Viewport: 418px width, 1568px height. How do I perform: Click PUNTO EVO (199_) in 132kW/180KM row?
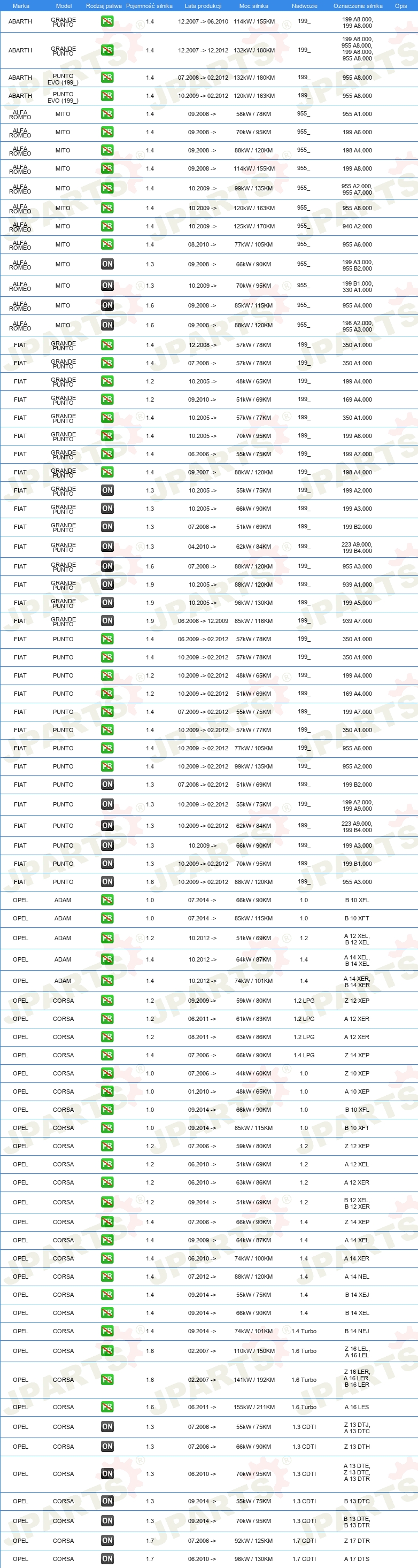tap(63, 78)
